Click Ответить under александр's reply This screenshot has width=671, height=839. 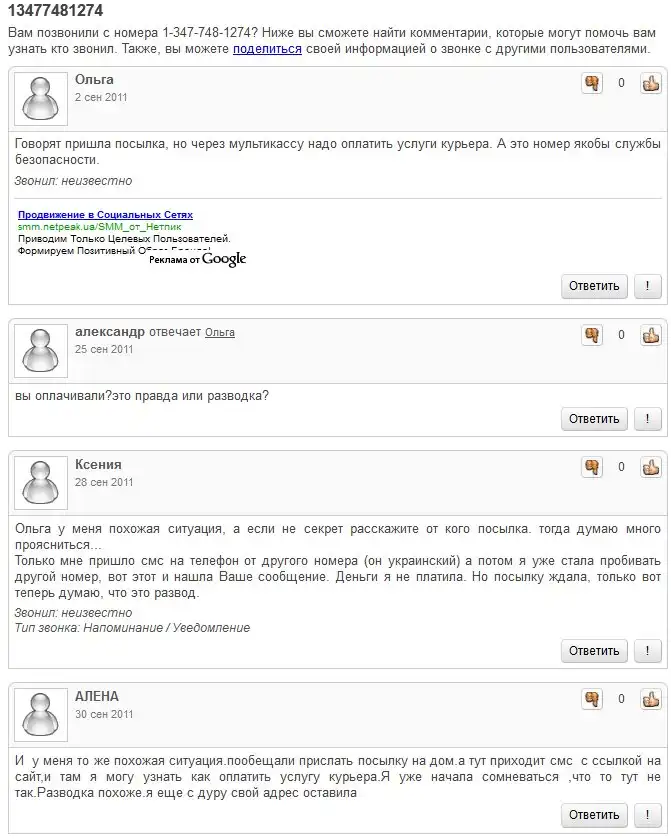click(594, 419)
